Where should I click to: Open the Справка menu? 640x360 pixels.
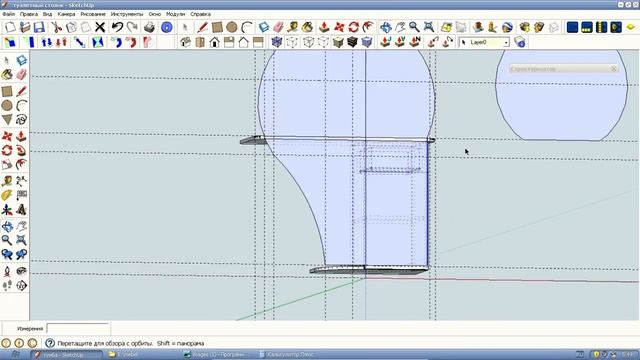[x=200, y=14]
